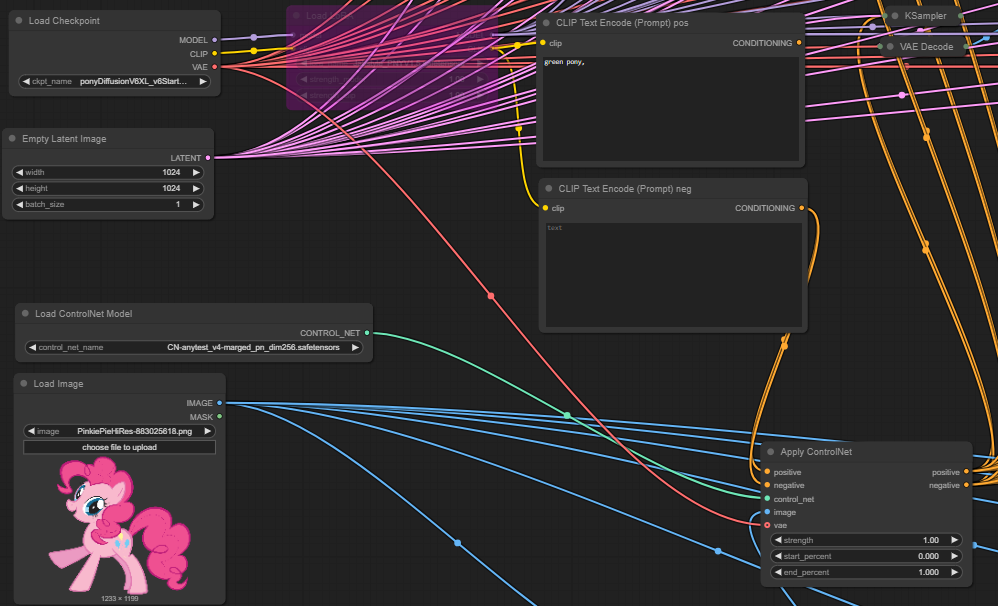Increase start_percent with its right arrow
Image resolution: width=998 pixels, height=606 pixels.
[x=955, y=556]
